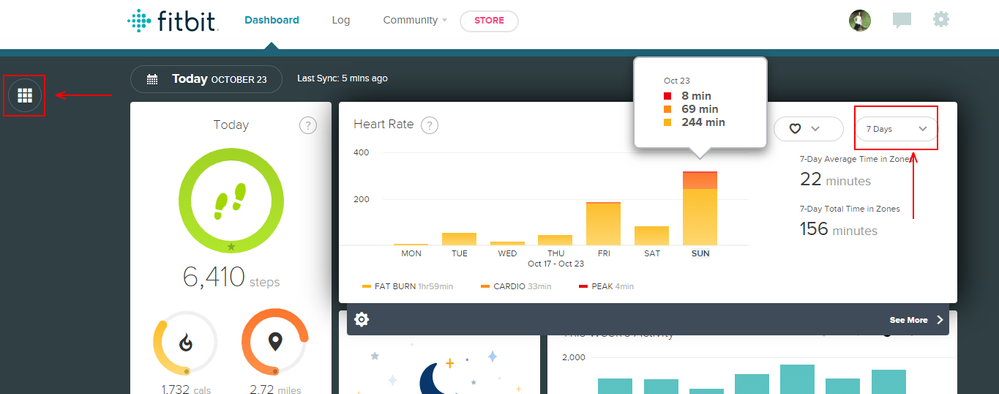
Task: Click the 8 min tooltip value
Action: pos(697,96)
